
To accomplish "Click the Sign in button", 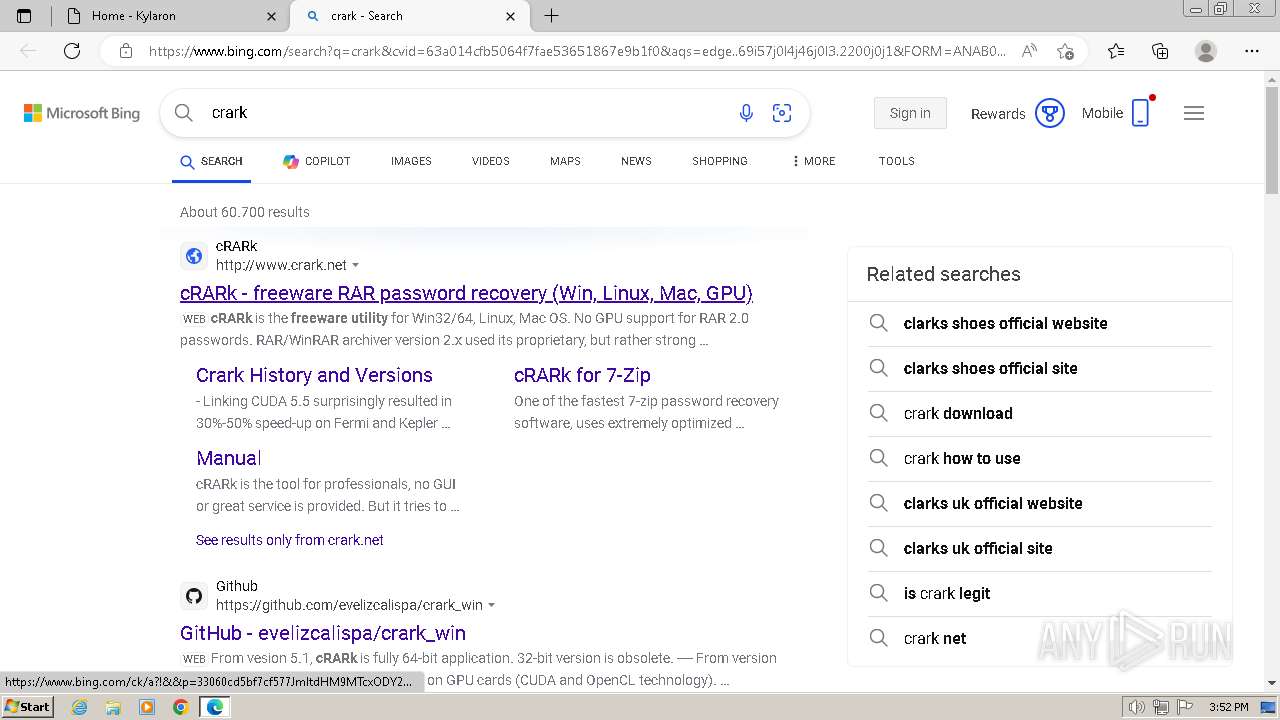I will (910, 113).
